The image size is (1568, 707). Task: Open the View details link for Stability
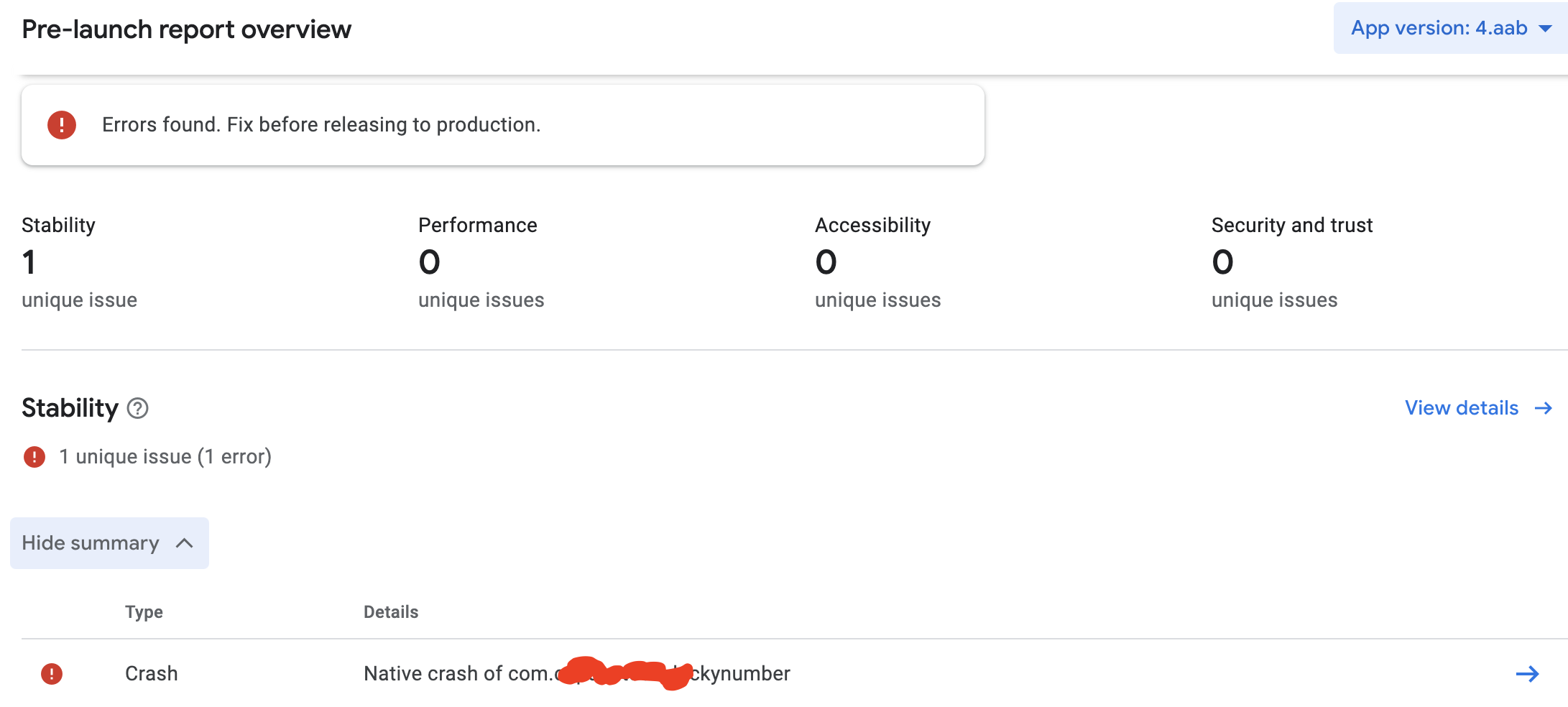click(1461, 408)
